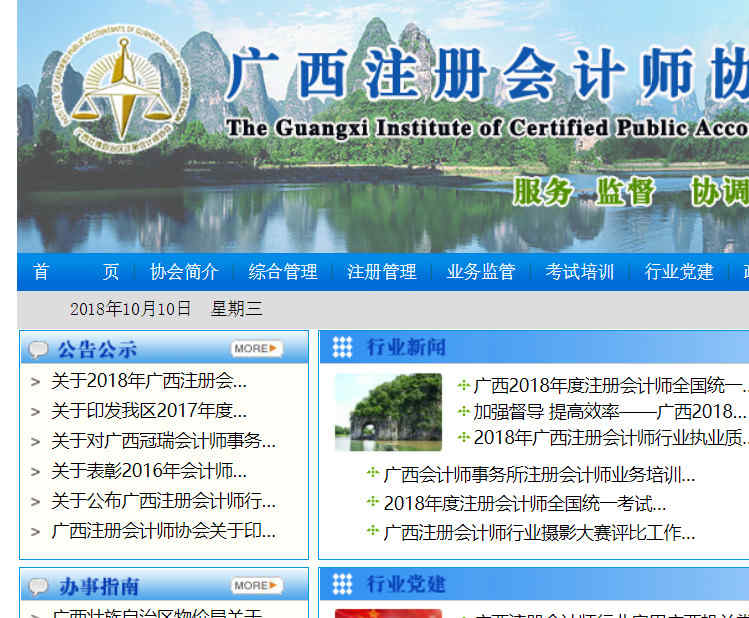Viewport: 749px width, 618px height.
Task: Open MORE button in 公告公示 panel
Action: pos(256,349)
